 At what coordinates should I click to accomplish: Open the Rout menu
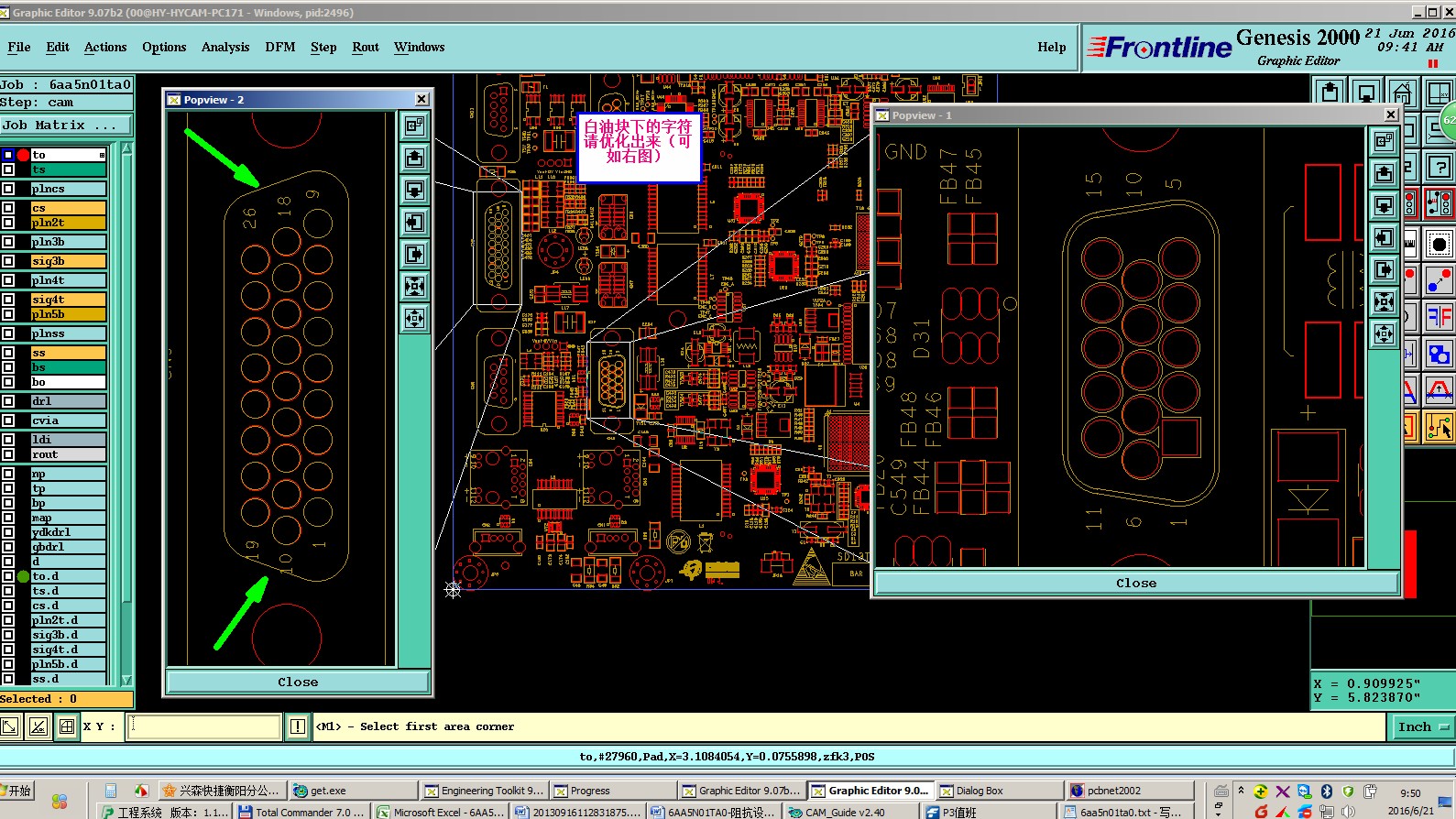click(366, 47)
